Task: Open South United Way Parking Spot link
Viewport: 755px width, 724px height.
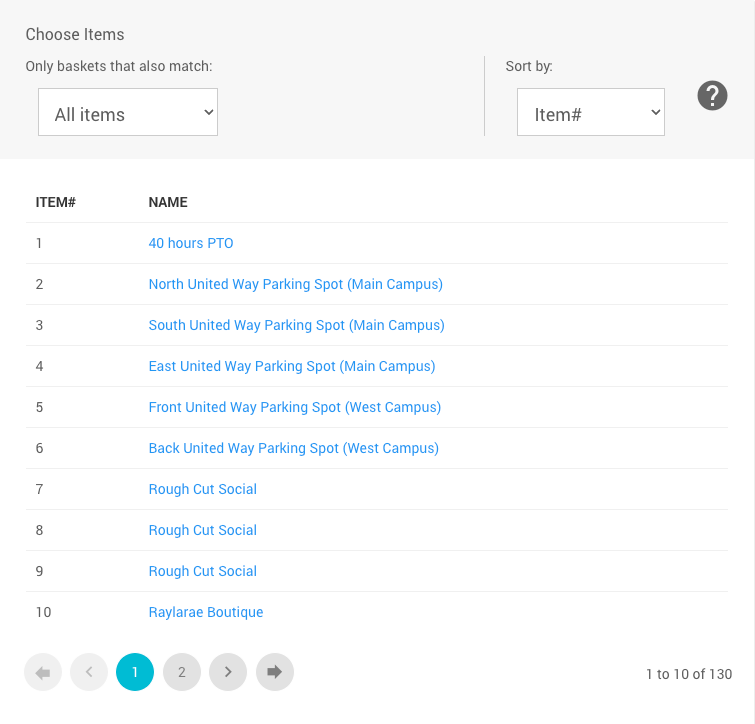Action: 296,325
